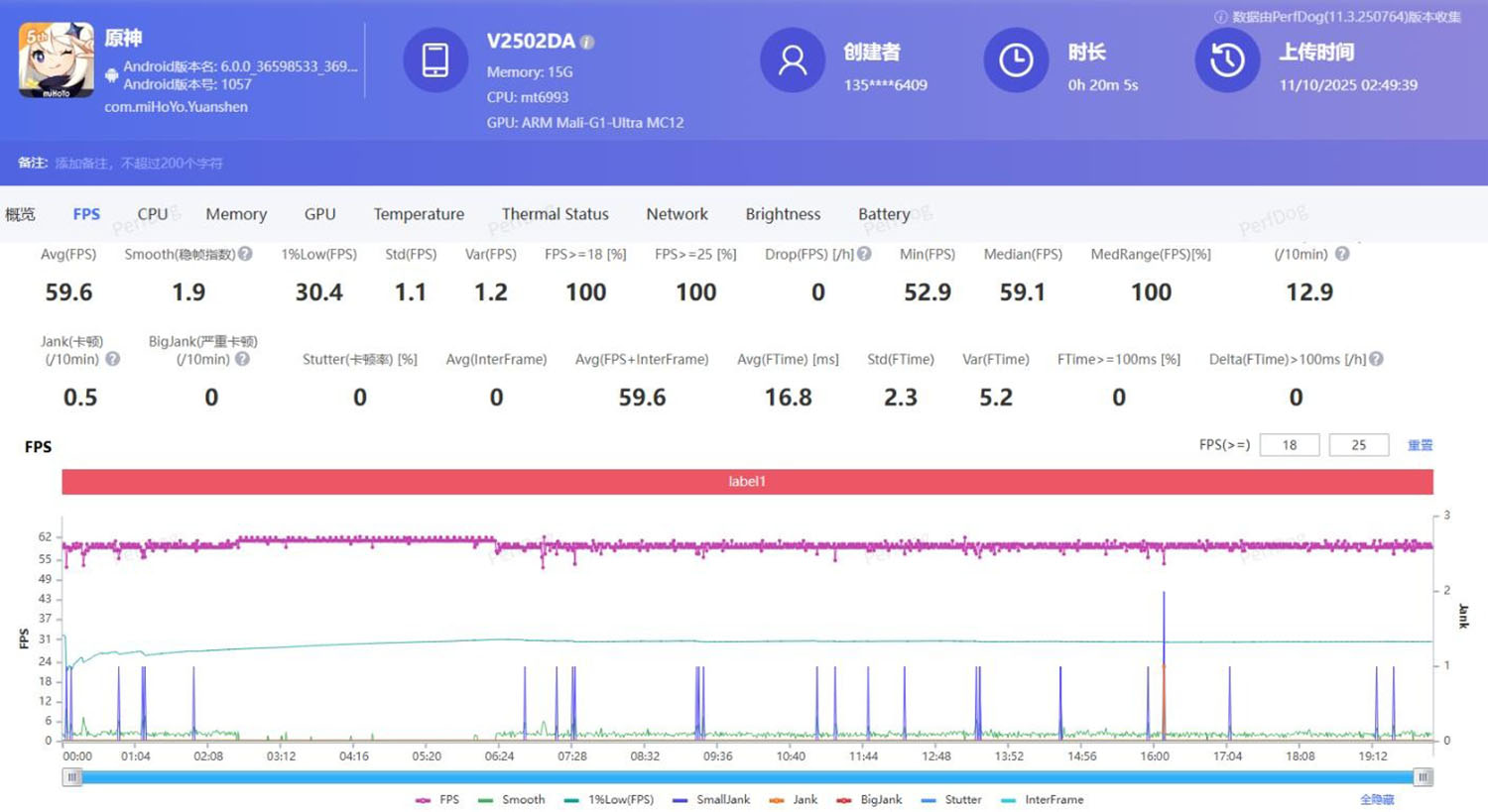
Task: Click the Jank(卡顿) help question icon
Action: pyautogui.click(x=112, y=359)
